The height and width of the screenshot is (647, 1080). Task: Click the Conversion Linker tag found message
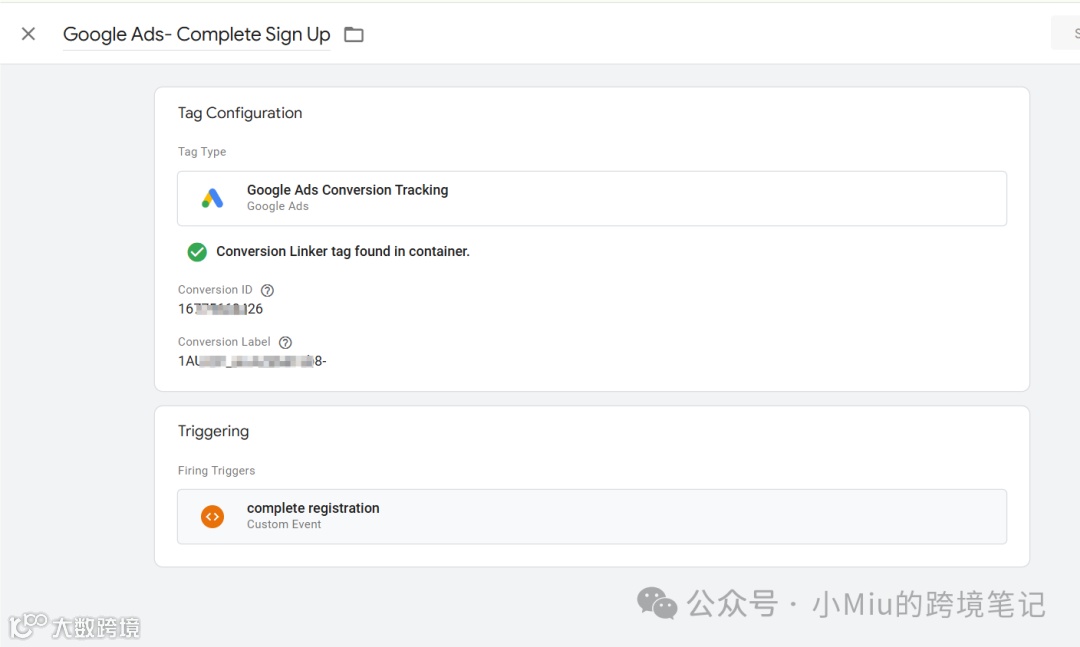[x=342, y=252]
